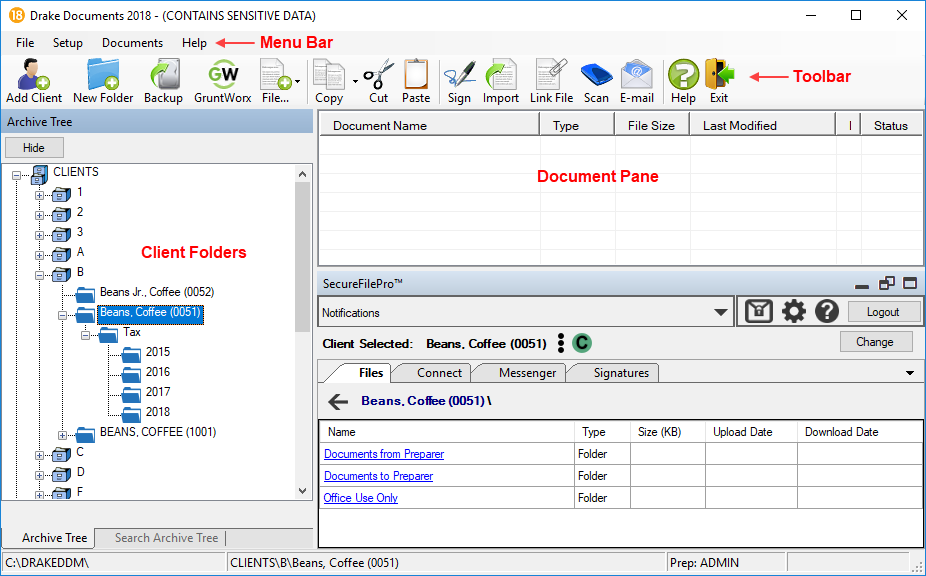Click the SecureFilePro help question icon
This screenshot has height=576, width=926.
(827, 311)
